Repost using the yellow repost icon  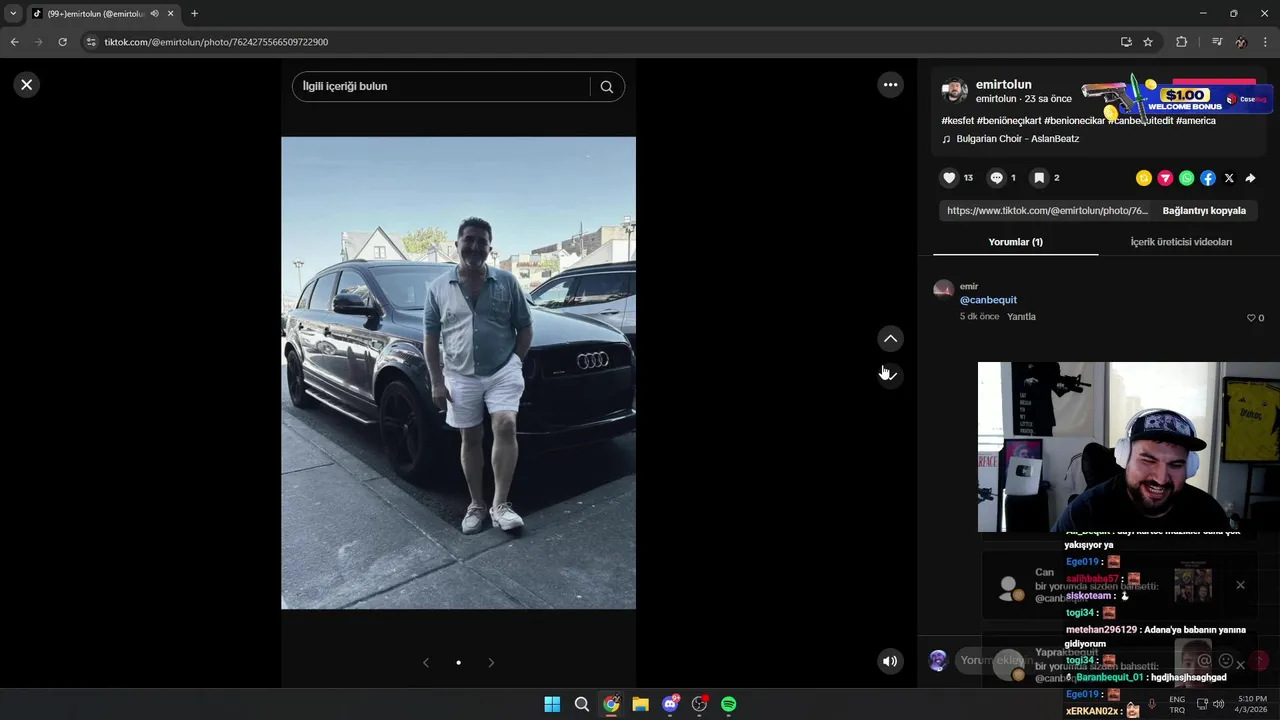pyautogui.click(x=1144, y=178)
